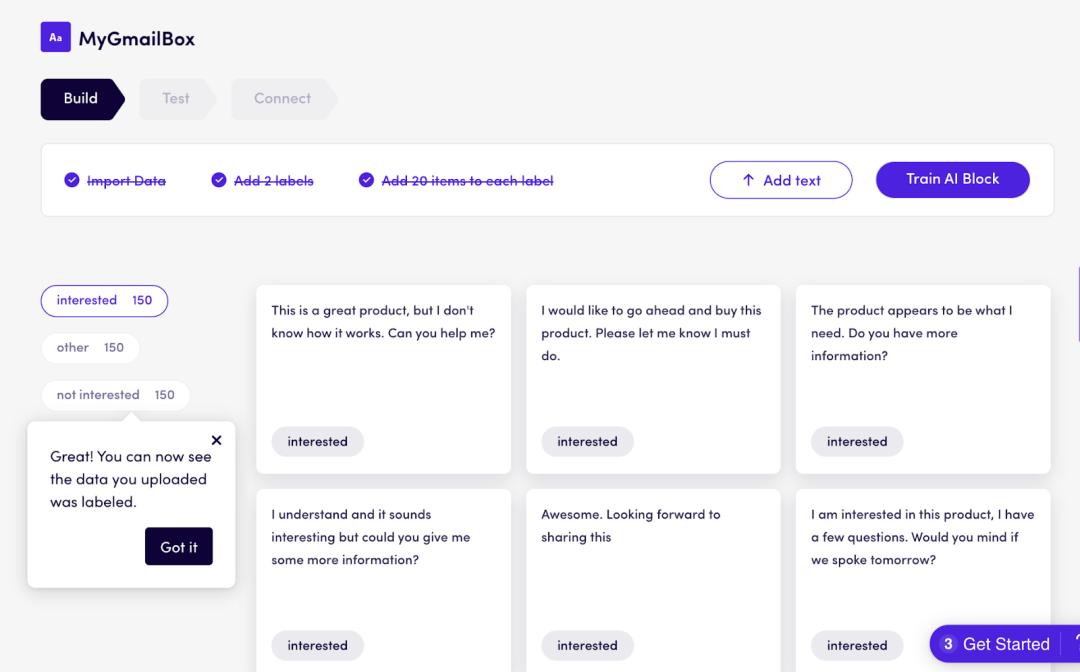1080x672 pixels.
Task: Click the Add 2 labels checkmark
Action: (219, 181)
